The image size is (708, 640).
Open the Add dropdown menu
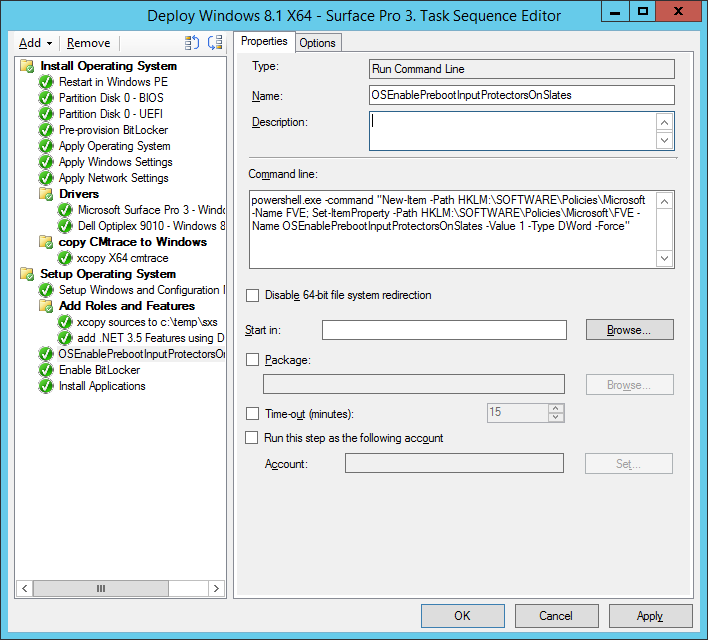coord(35,43)
